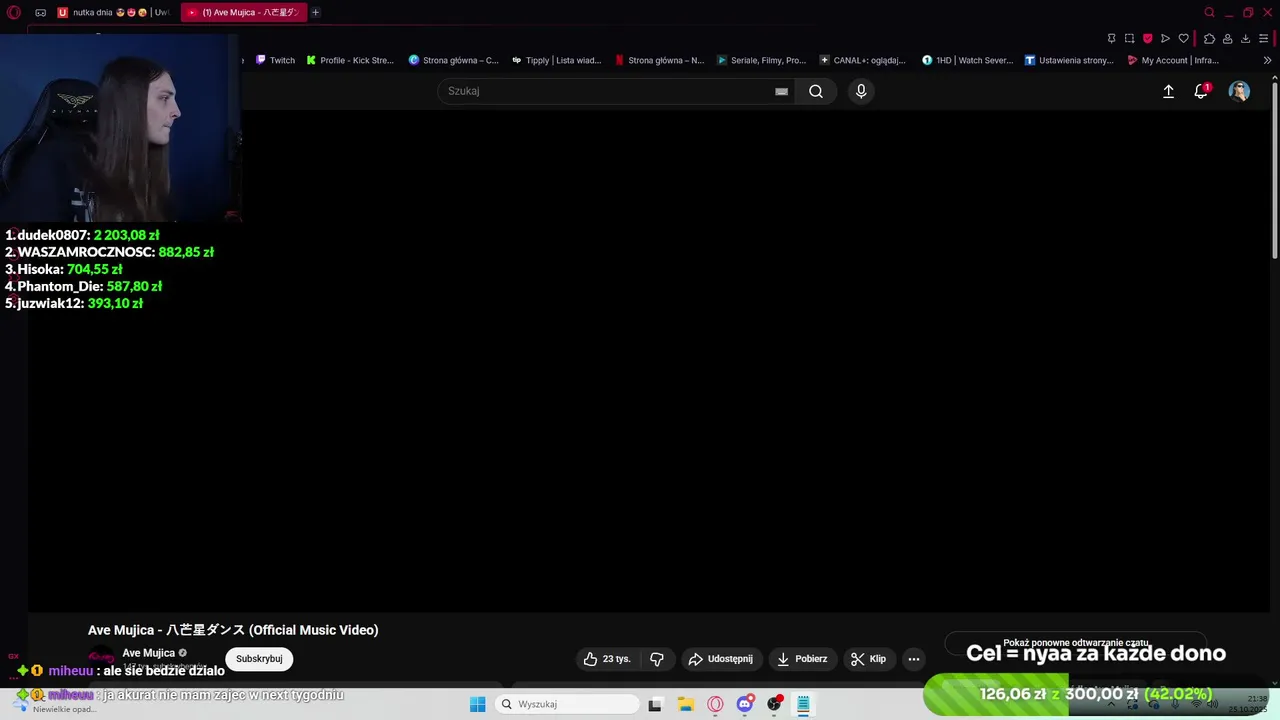Click 'Pokaż ponowne odtwarzanie czatu'
This screenshot has width=1280, height=720.
[1075, 643]
